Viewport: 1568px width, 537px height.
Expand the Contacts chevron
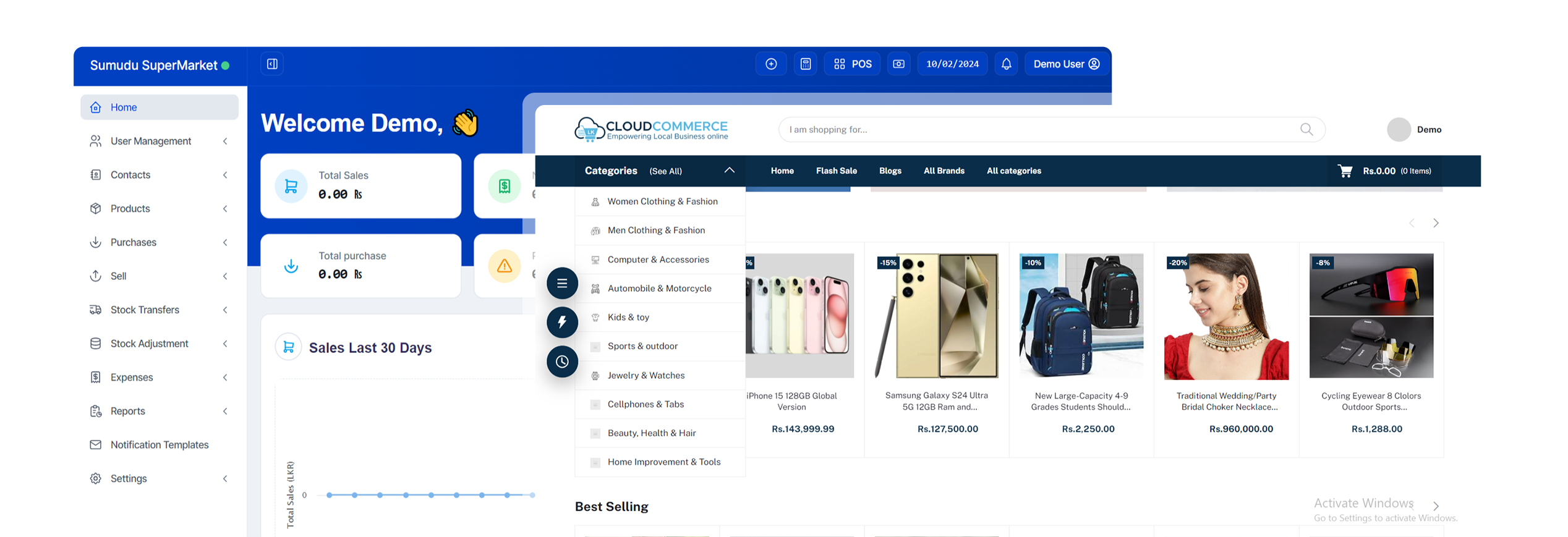(225, 175)
